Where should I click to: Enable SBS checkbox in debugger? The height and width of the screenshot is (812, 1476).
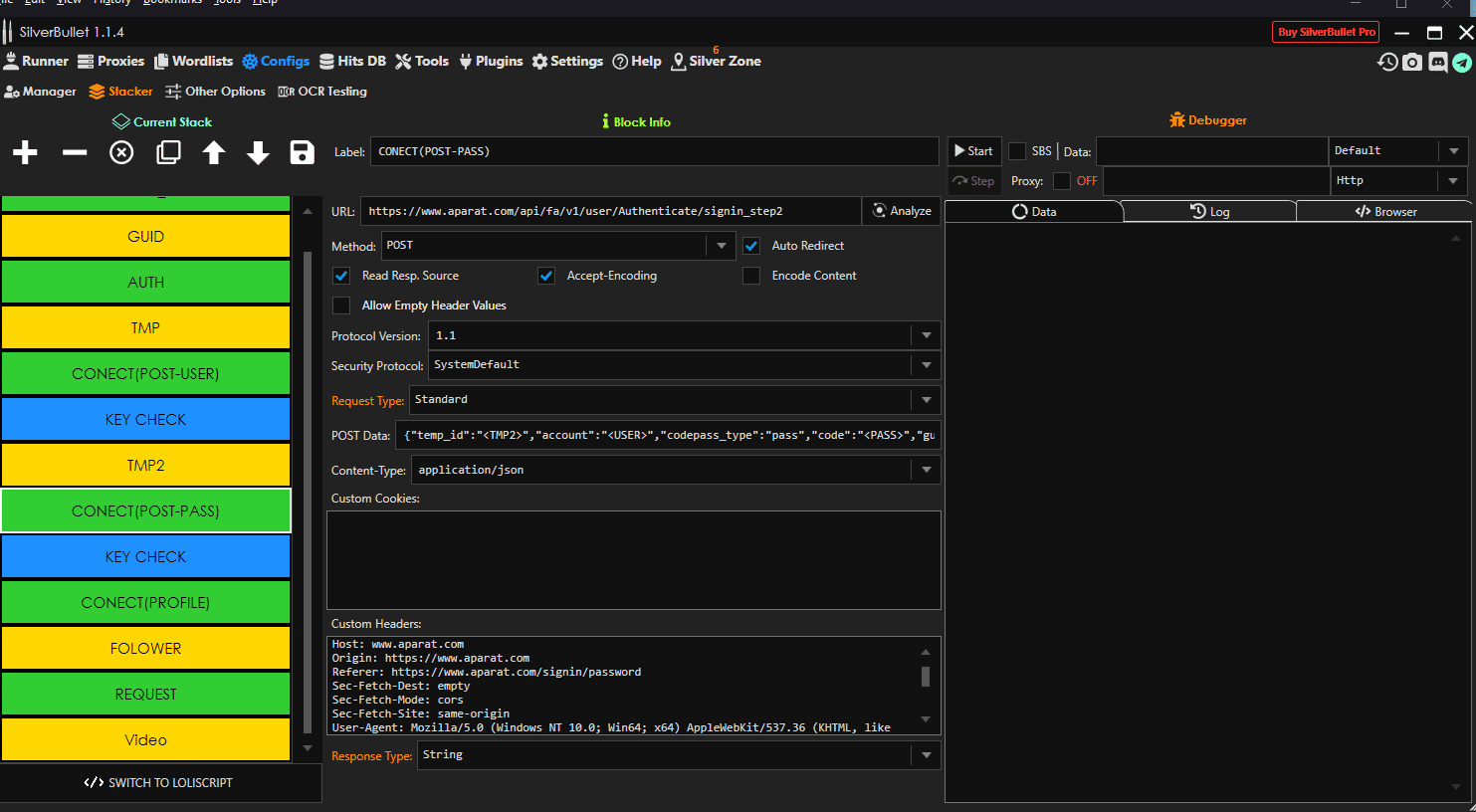coord(1017,151)
